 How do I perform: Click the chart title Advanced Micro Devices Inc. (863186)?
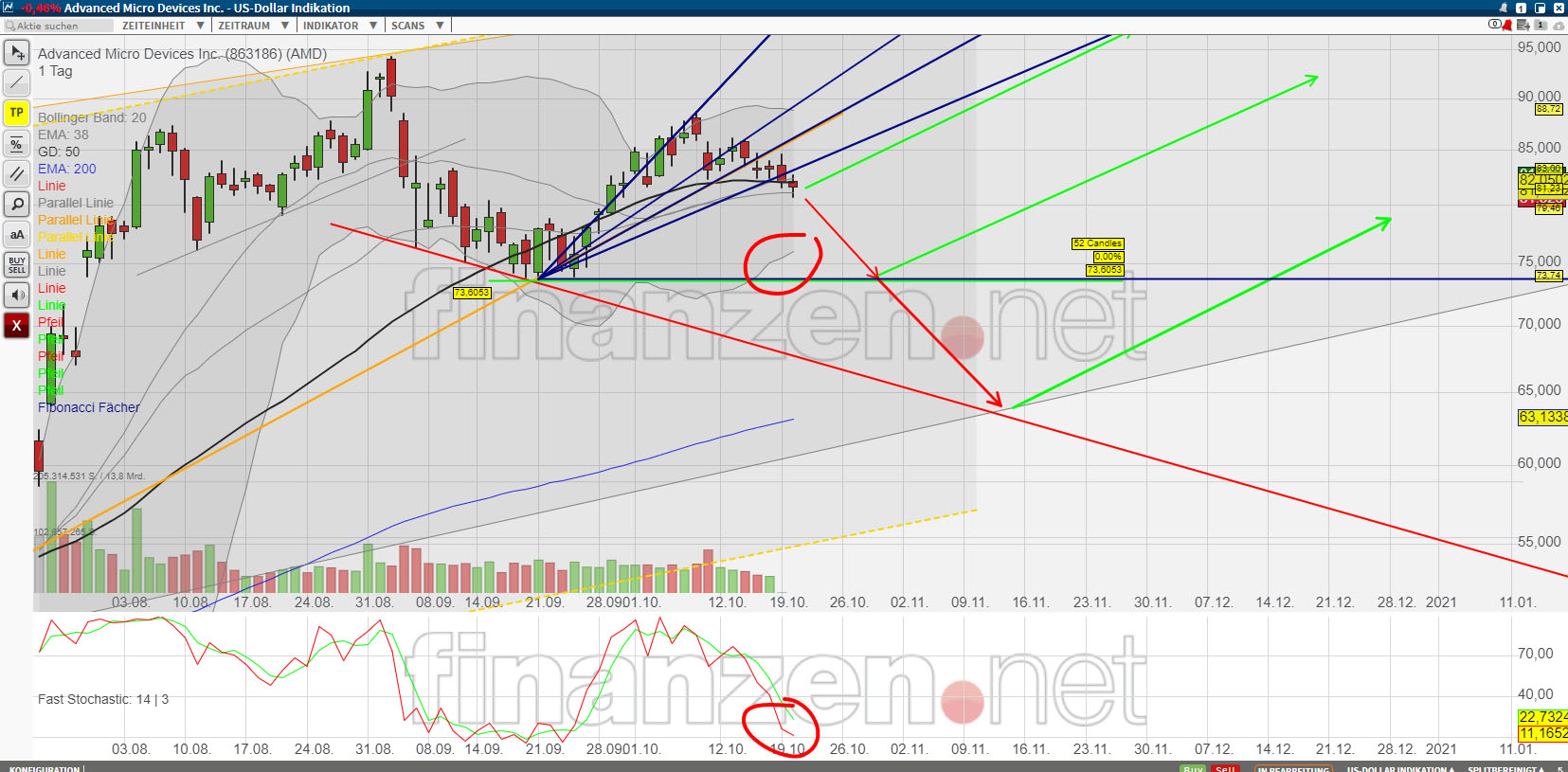pos(182,54)
